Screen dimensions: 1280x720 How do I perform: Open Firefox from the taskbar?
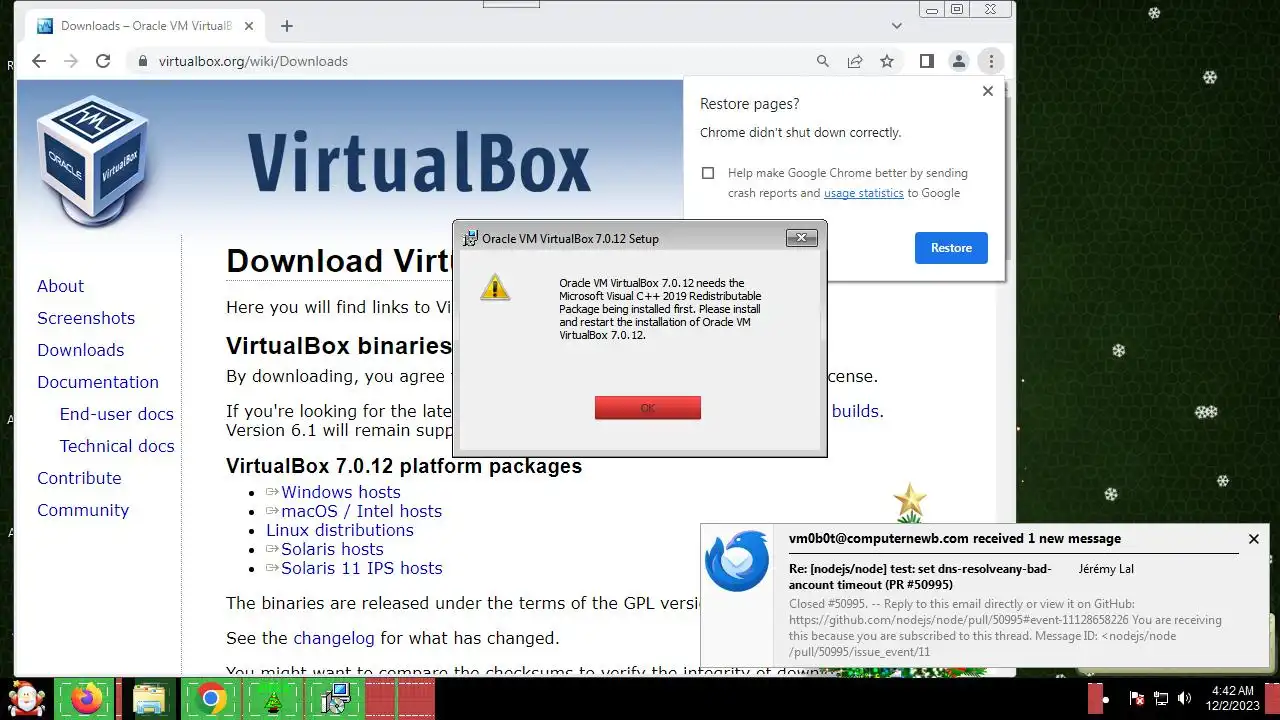pyautogui.click(x=86, y=699)
